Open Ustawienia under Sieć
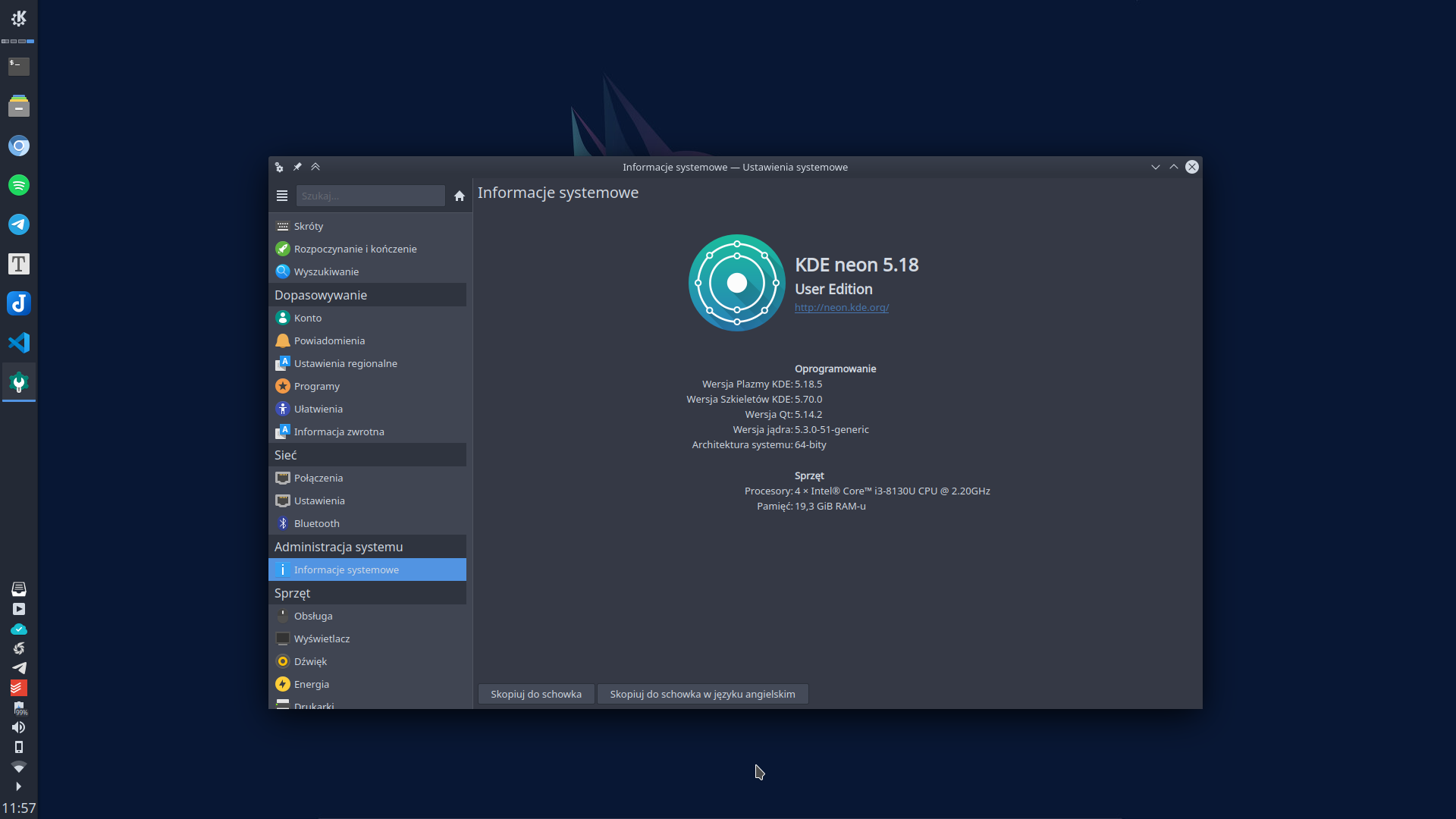1456x819 pixels. pyautogui.click(x=367, y=500)
